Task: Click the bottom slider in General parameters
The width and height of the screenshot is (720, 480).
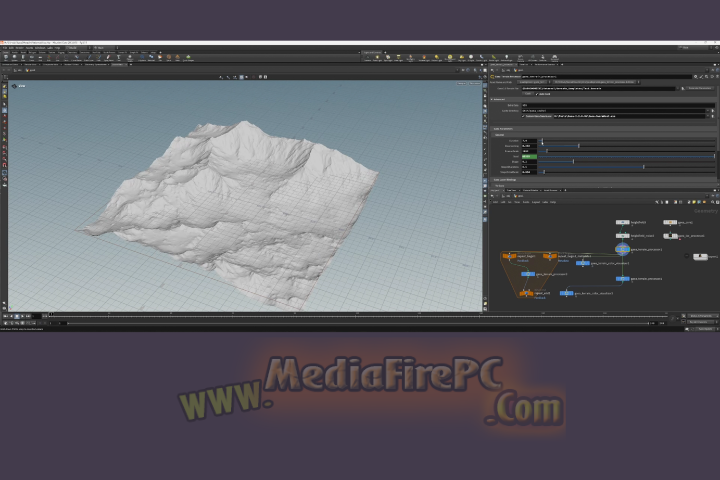Action: click(627, 172)
